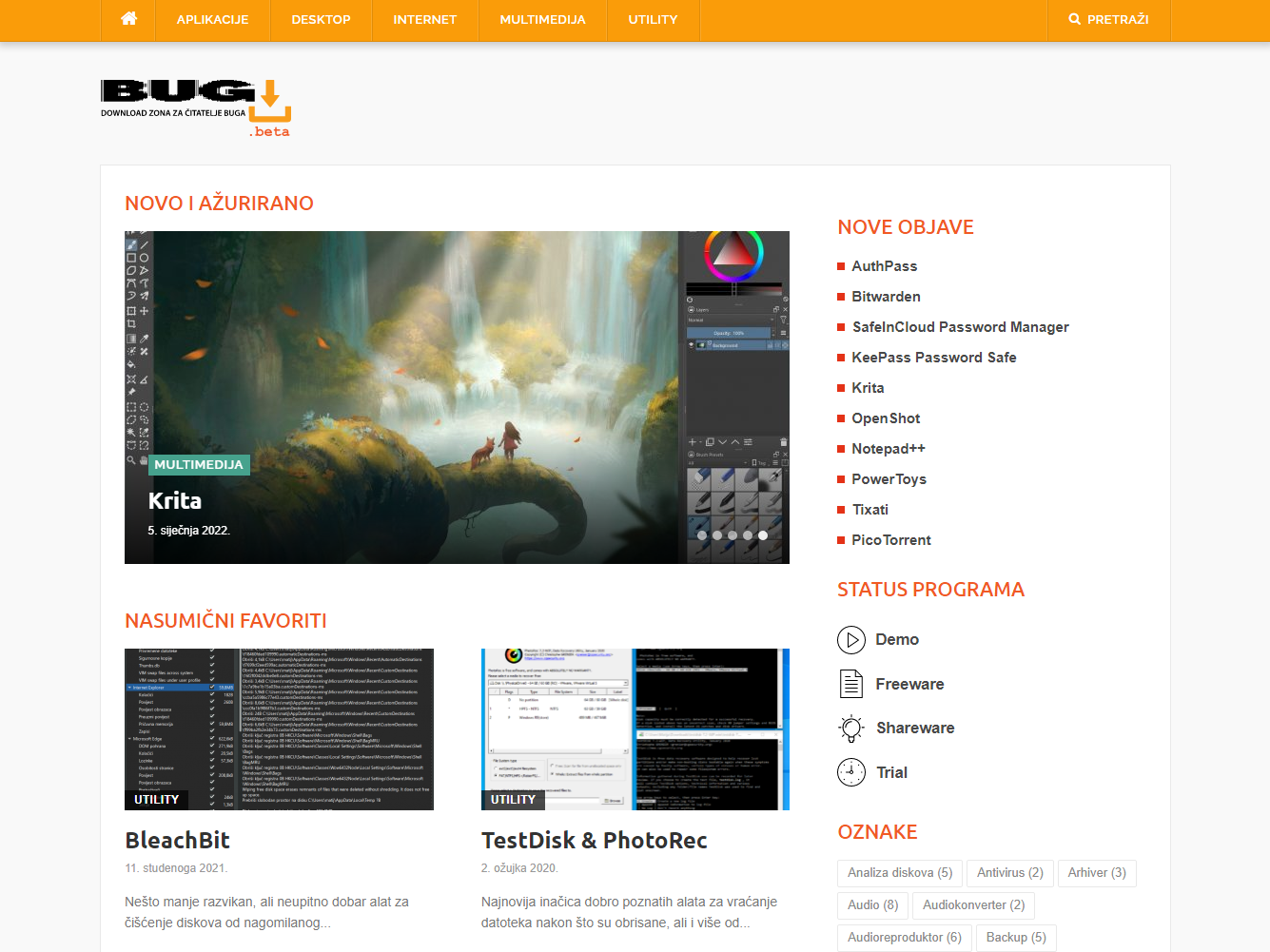This screenshot has height=952, width=1270.
Task: Open PicoTorrent from new posts
Action: (890, 540)
